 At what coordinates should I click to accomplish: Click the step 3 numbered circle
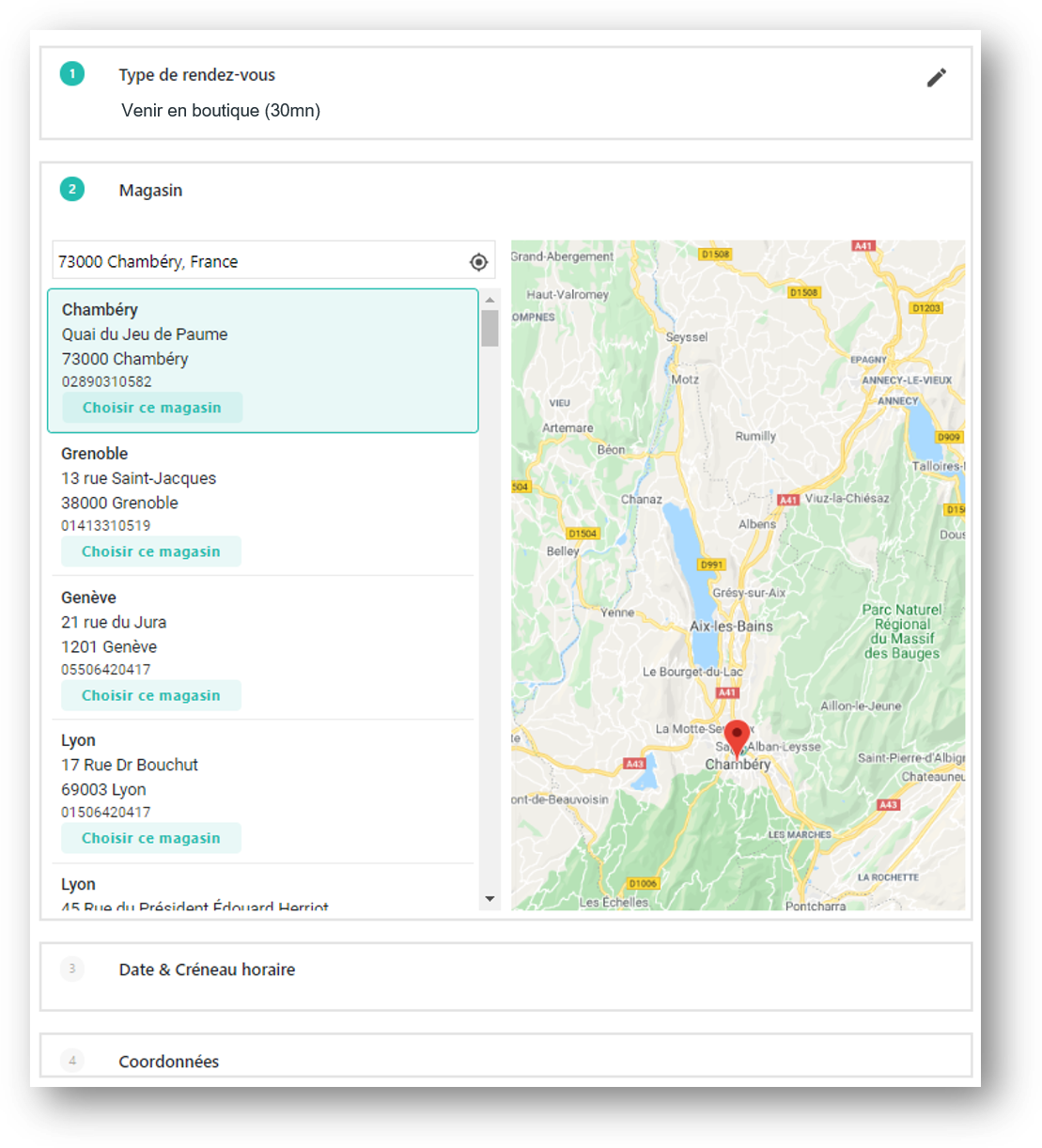[72, 969]
